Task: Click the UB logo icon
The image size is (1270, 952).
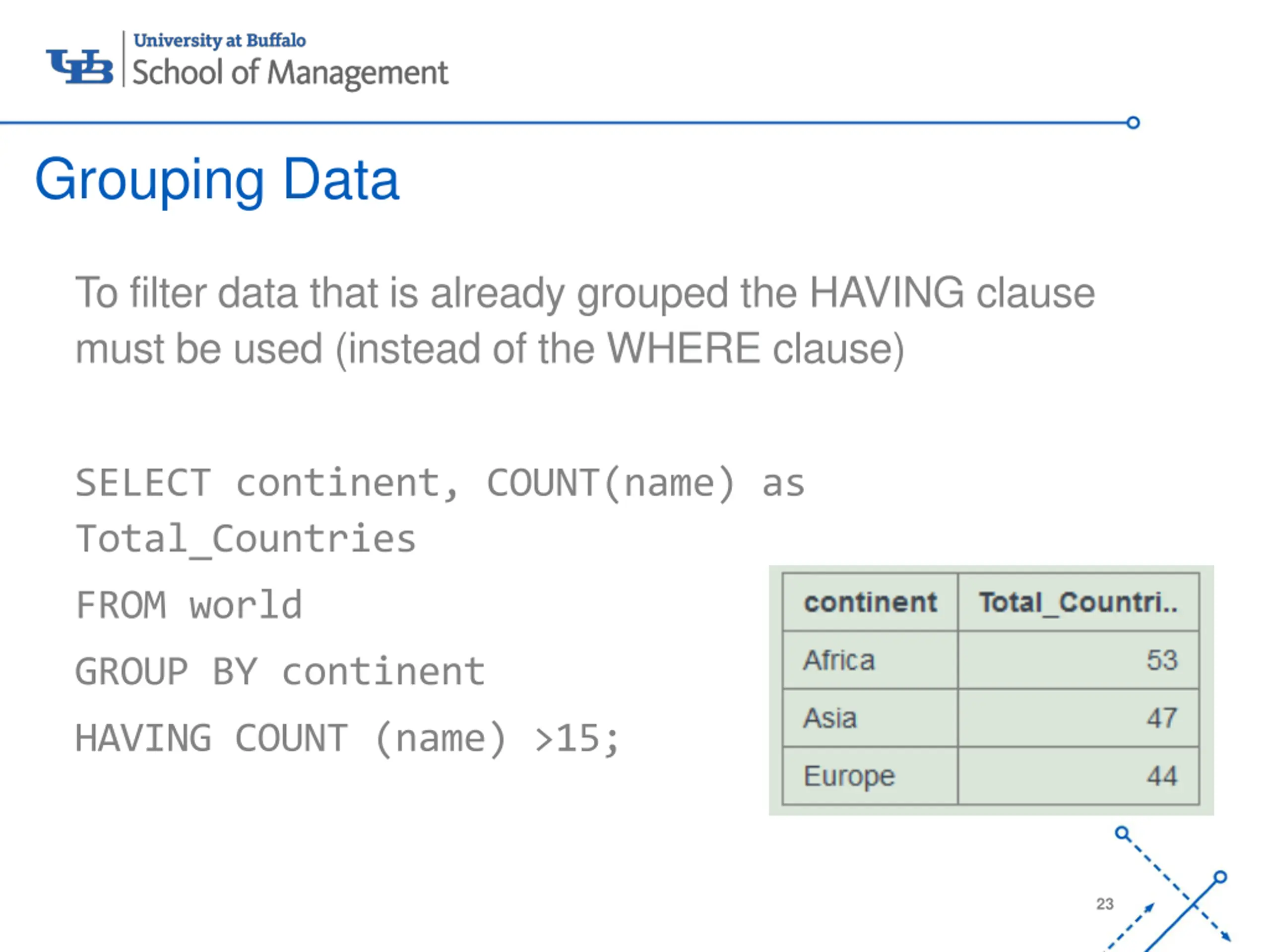Action: (79, 66)
